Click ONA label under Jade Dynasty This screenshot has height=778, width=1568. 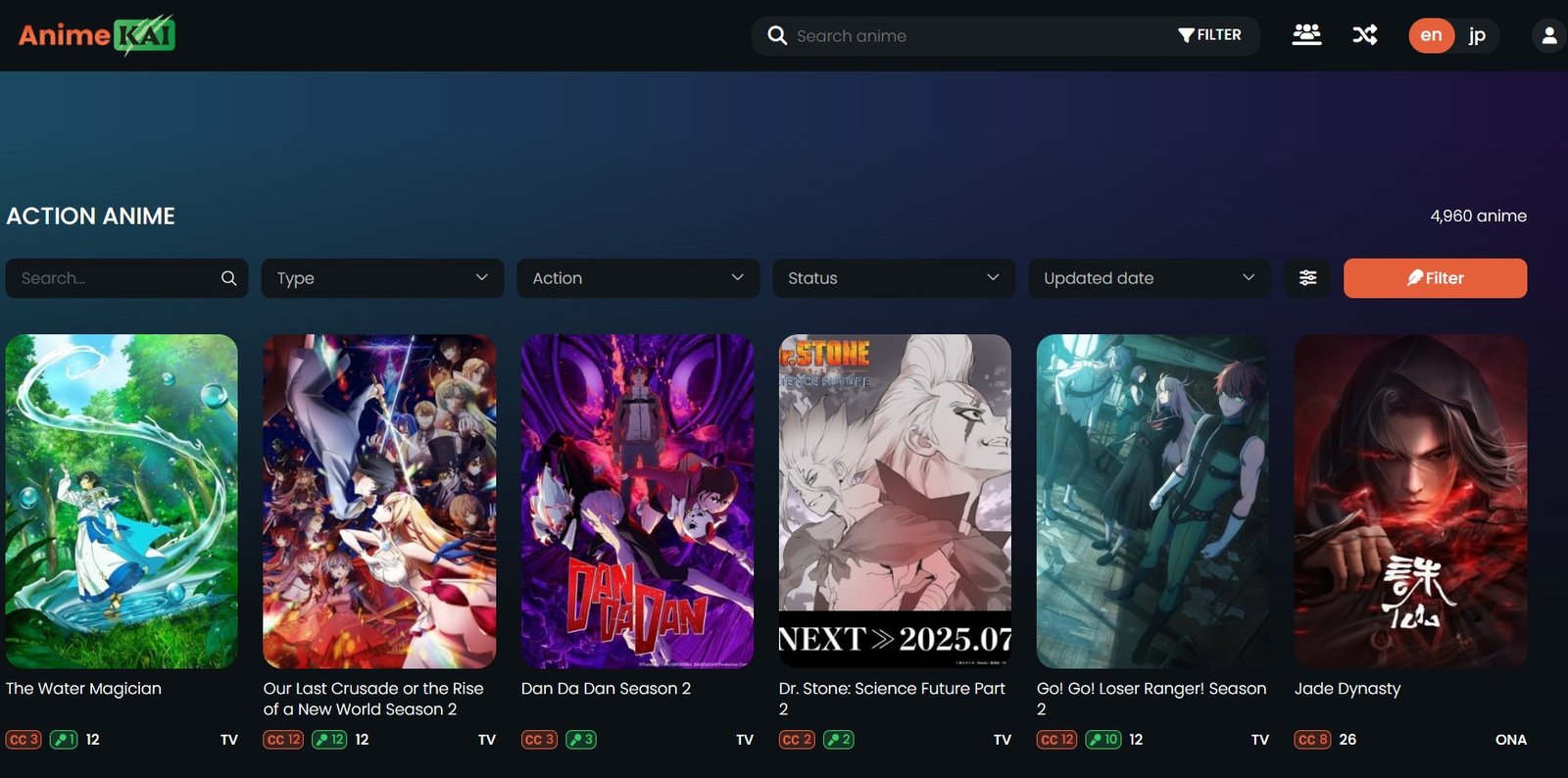(x=1510, y=740)
